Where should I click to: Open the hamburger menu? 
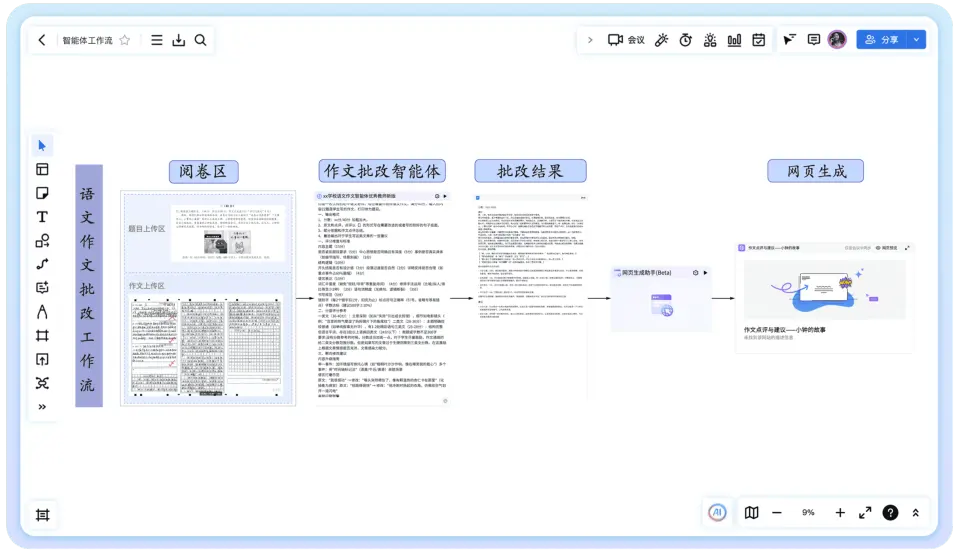[x=157, y=40]
